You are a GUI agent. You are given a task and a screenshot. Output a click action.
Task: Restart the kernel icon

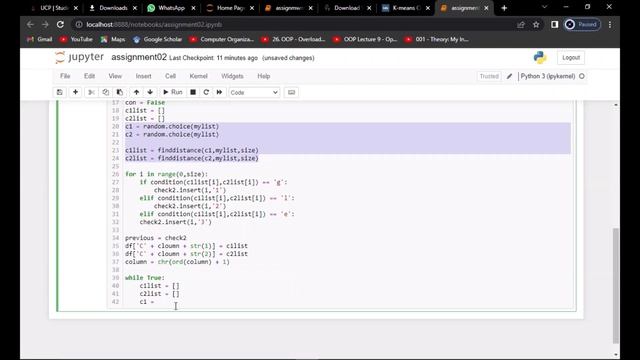[206, 92]
